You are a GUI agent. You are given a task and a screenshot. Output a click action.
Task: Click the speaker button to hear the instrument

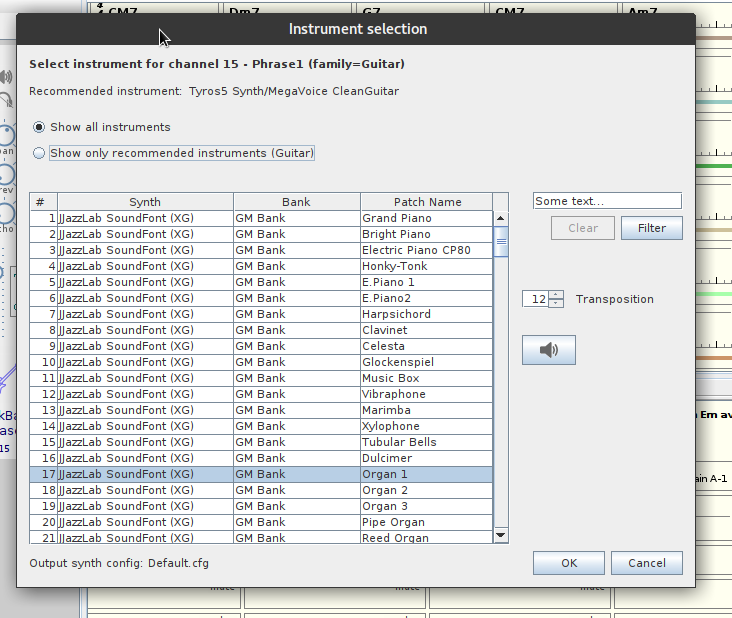(549, 350)
